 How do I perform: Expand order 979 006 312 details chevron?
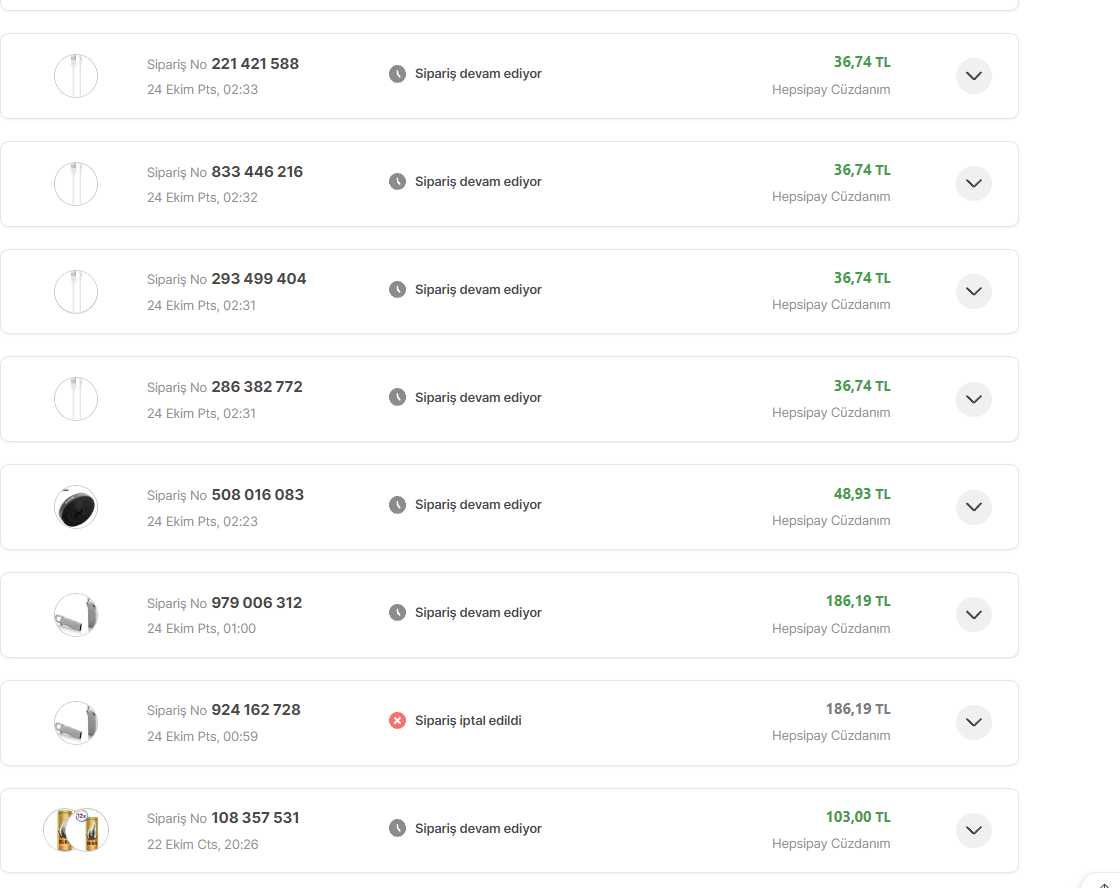[973, 615]
